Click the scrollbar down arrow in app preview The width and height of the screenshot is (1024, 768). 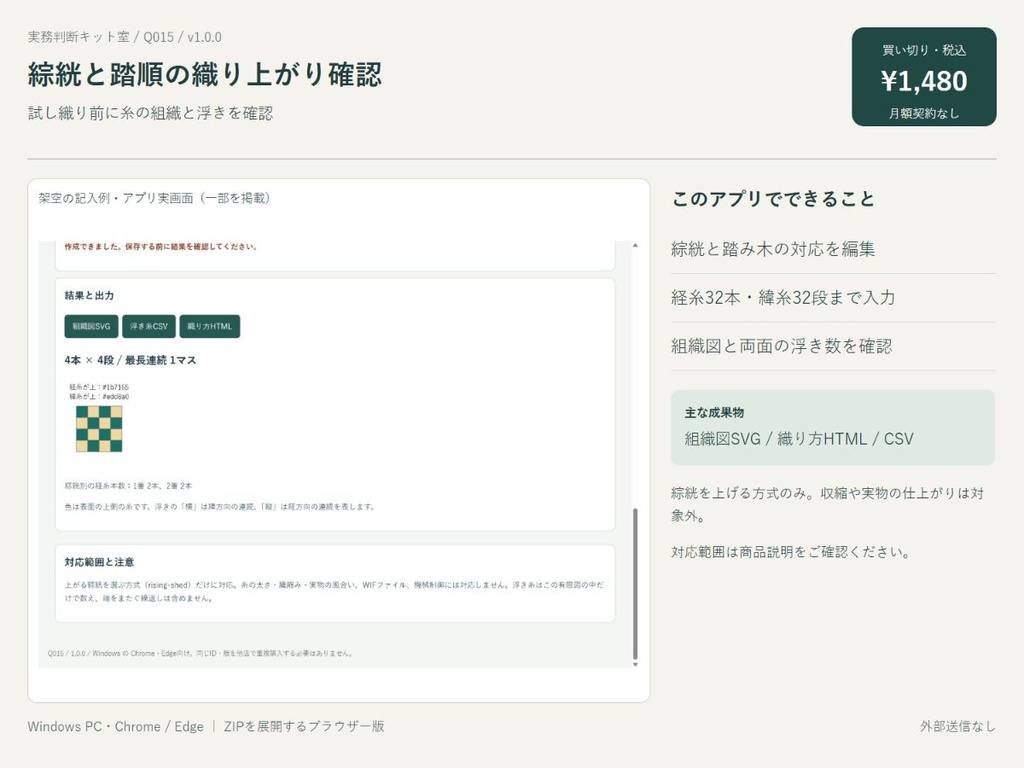(x=635, y=664)
